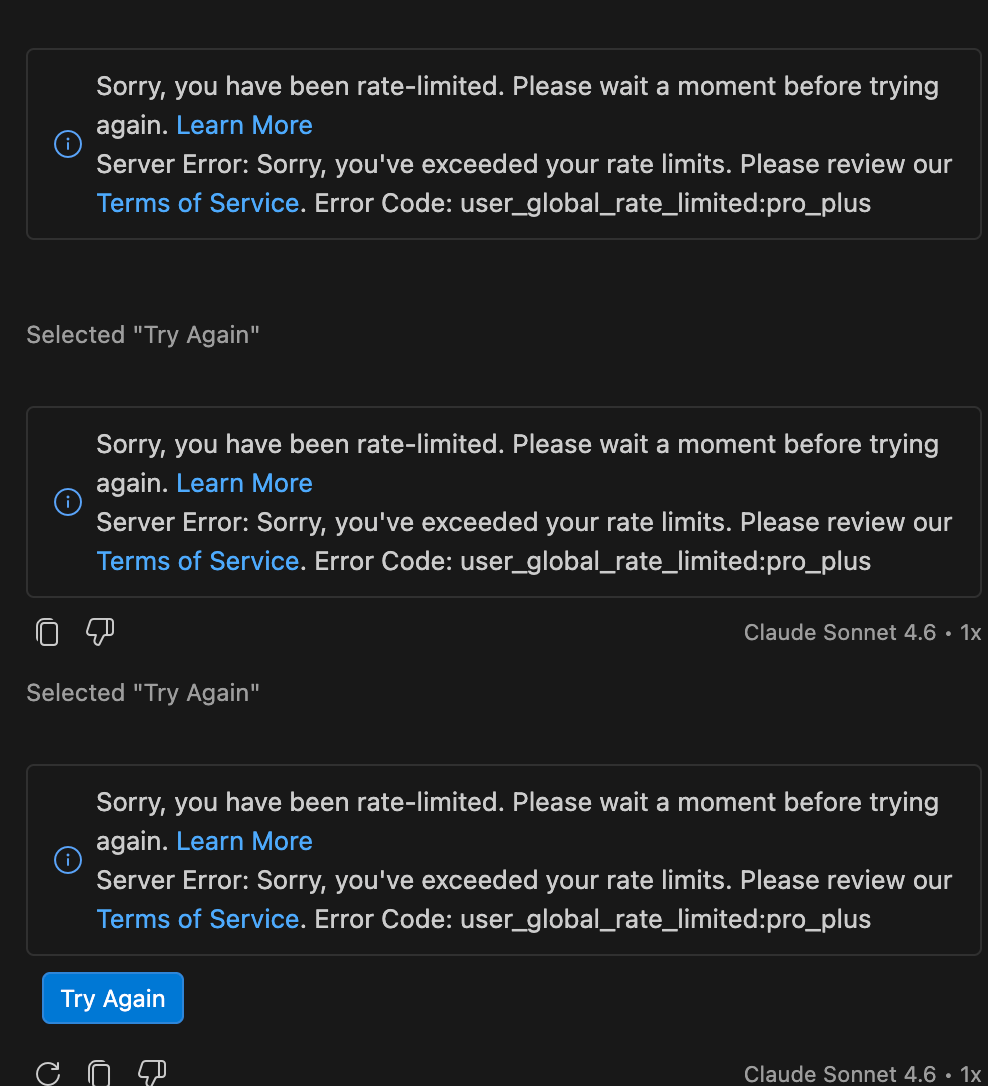The image size is (988, 1086).
Task: Click the first 'Selected "Try Again"' message
Action: 143,335
